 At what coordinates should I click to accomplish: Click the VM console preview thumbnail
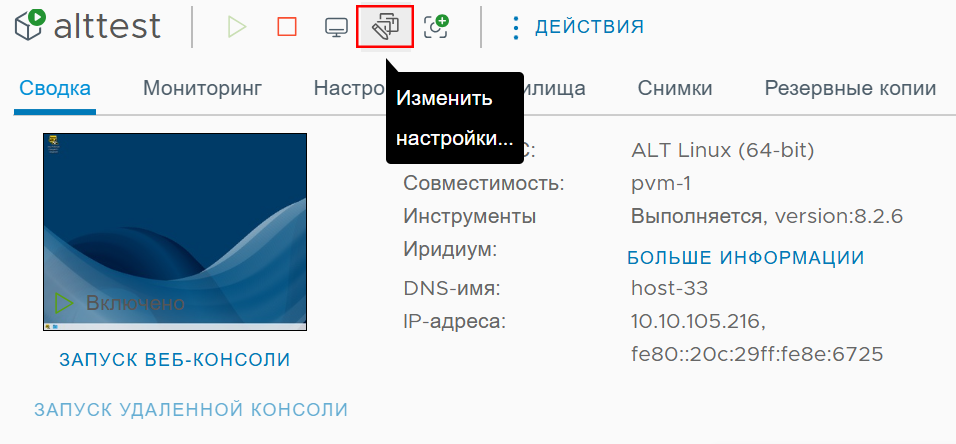[175, 232]
